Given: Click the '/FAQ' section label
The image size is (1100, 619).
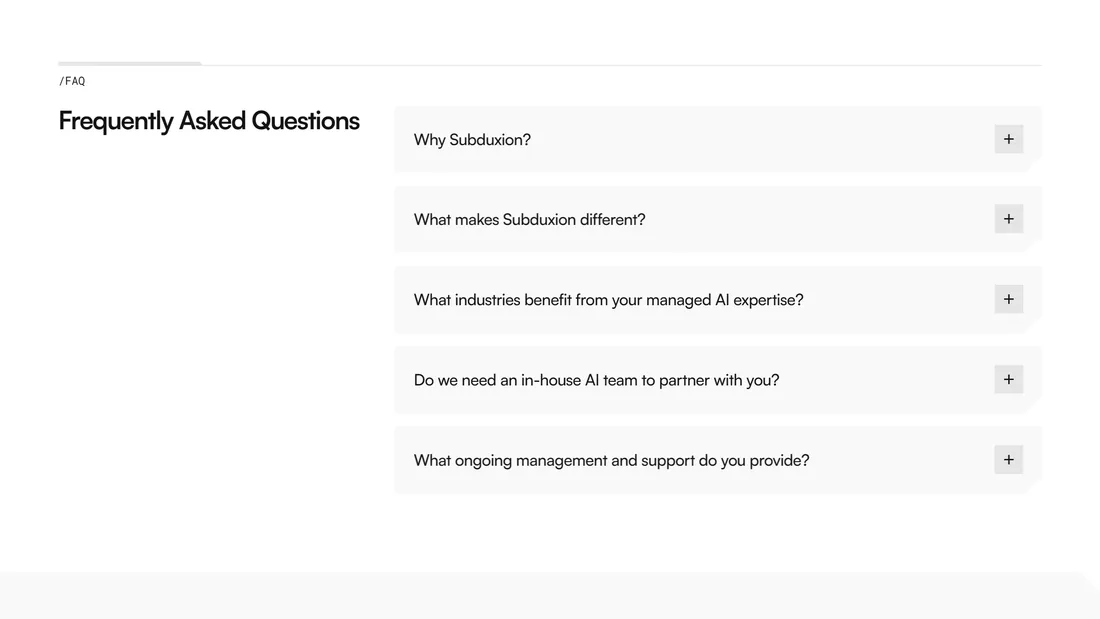Looking at the screenshot, I should [x=72, y=81].
